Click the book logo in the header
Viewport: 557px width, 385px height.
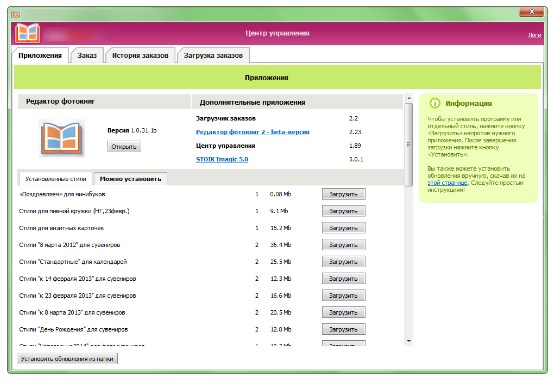(x=27, y=33)
